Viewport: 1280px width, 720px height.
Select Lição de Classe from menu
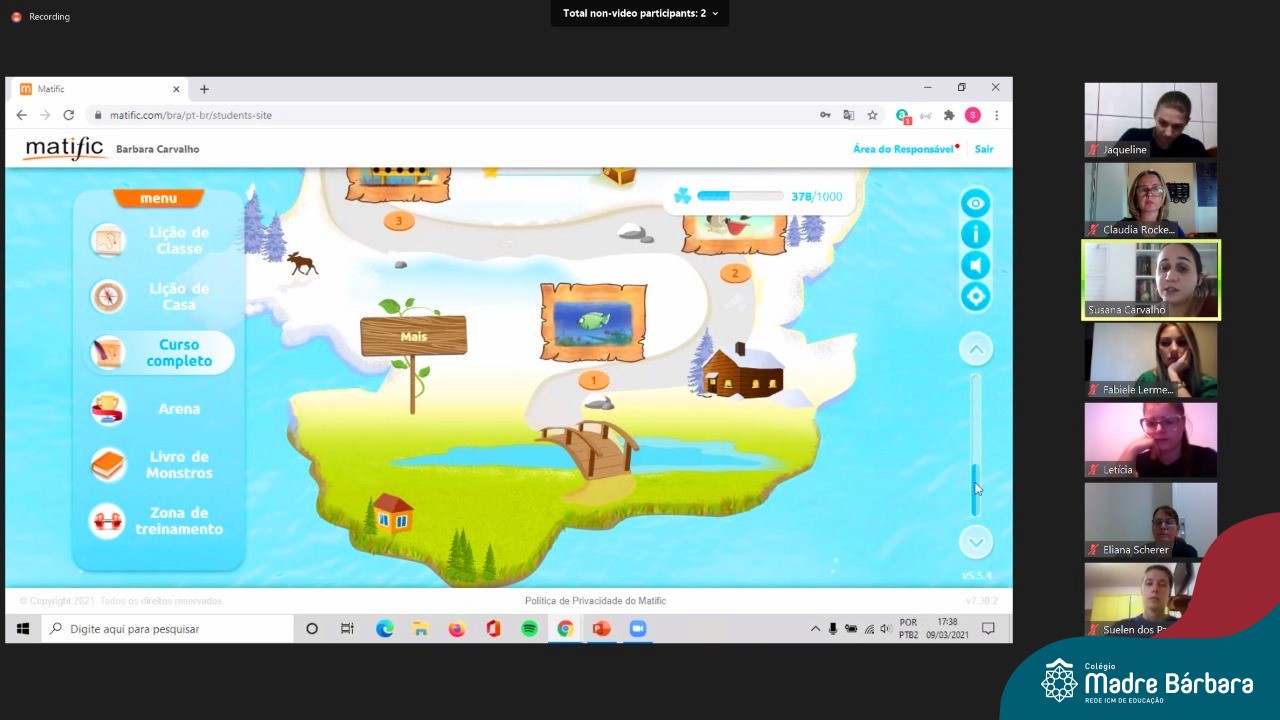(x=108, y=240)
